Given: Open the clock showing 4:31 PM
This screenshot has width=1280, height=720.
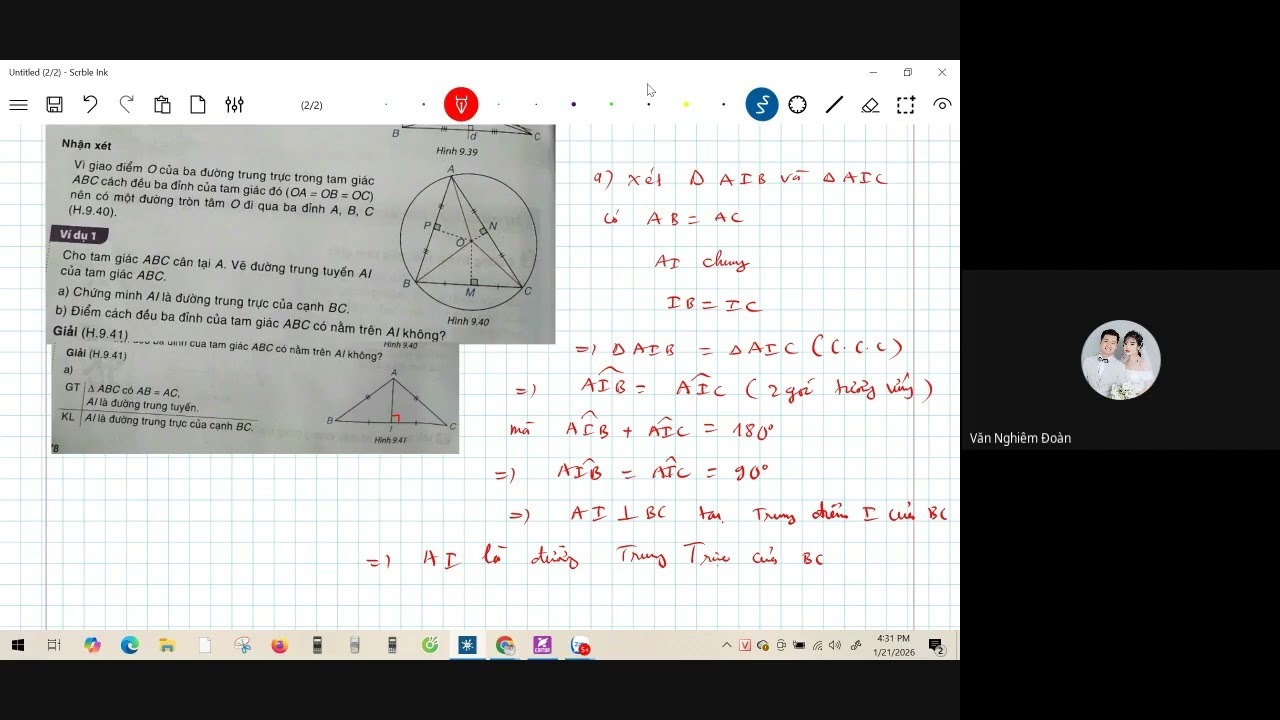Looking at the screenshot, I should coord(893,646).
